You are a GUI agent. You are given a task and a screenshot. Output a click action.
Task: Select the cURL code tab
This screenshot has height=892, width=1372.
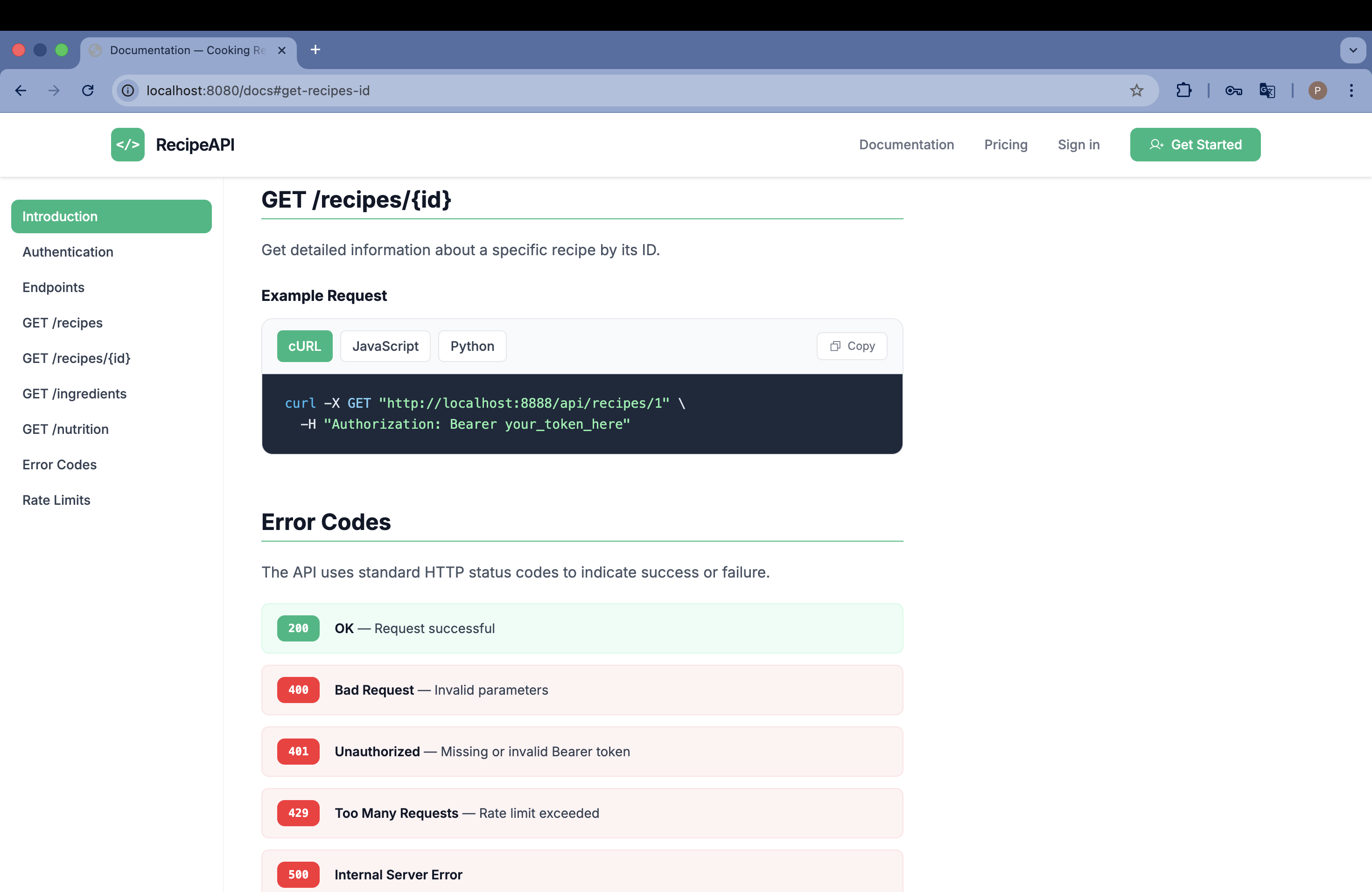[x=304, y=346]
